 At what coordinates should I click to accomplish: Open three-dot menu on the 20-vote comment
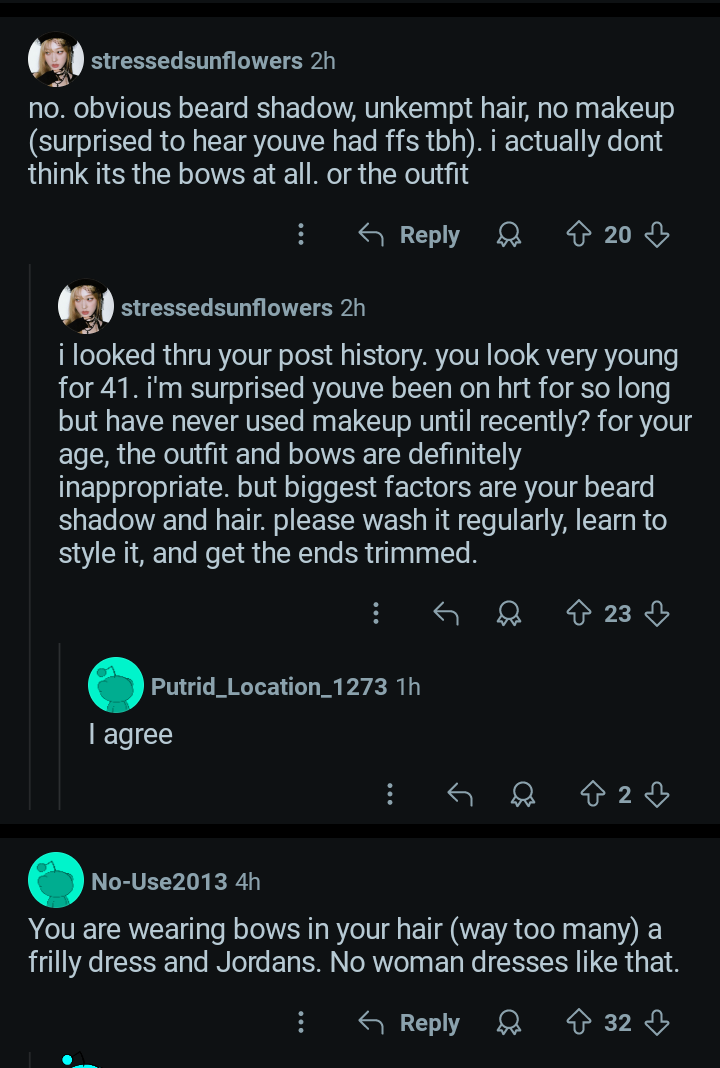tap(300, 235)
